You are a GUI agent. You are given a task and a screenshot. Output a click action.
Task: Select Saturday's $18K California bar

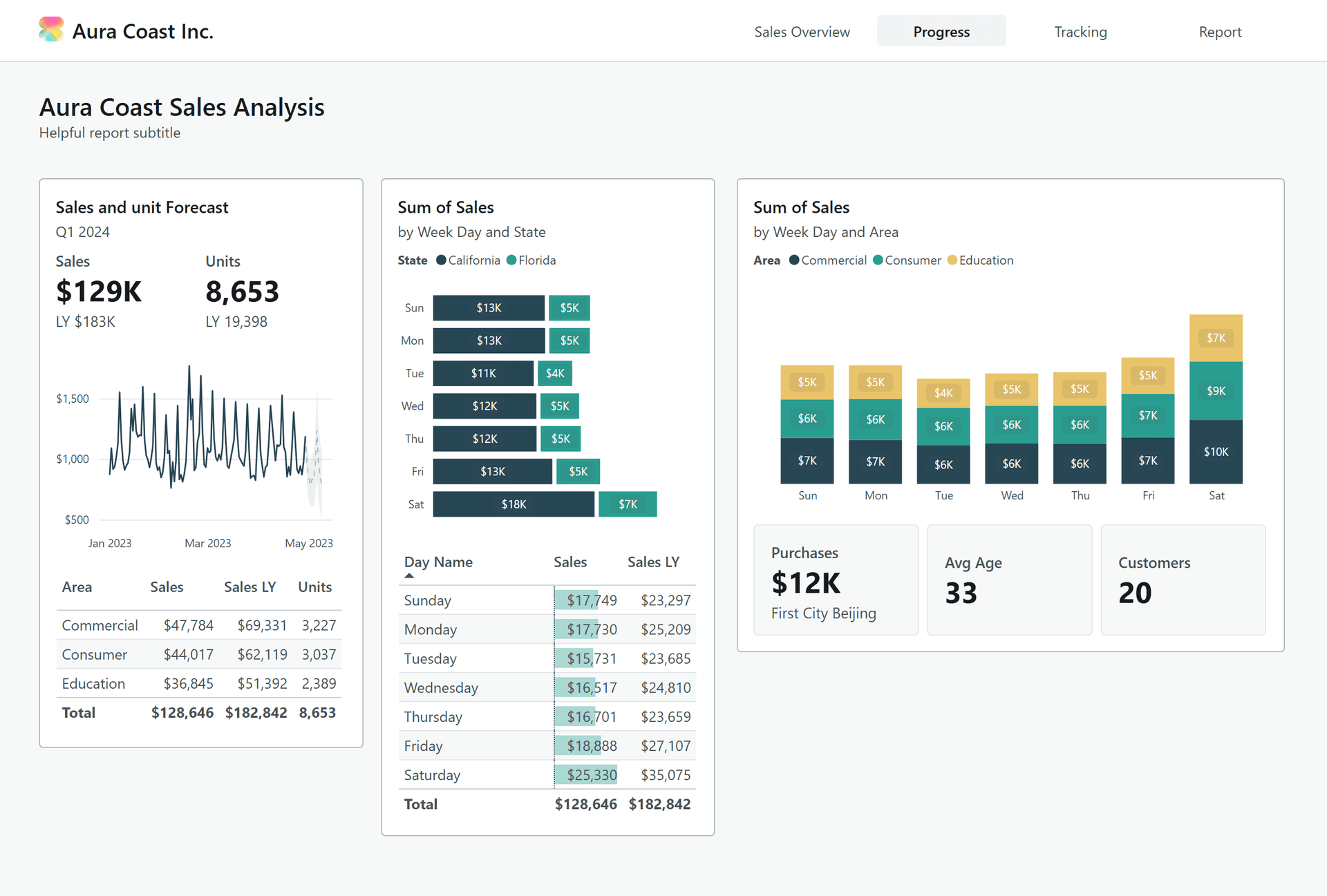(x=514, y=504)
